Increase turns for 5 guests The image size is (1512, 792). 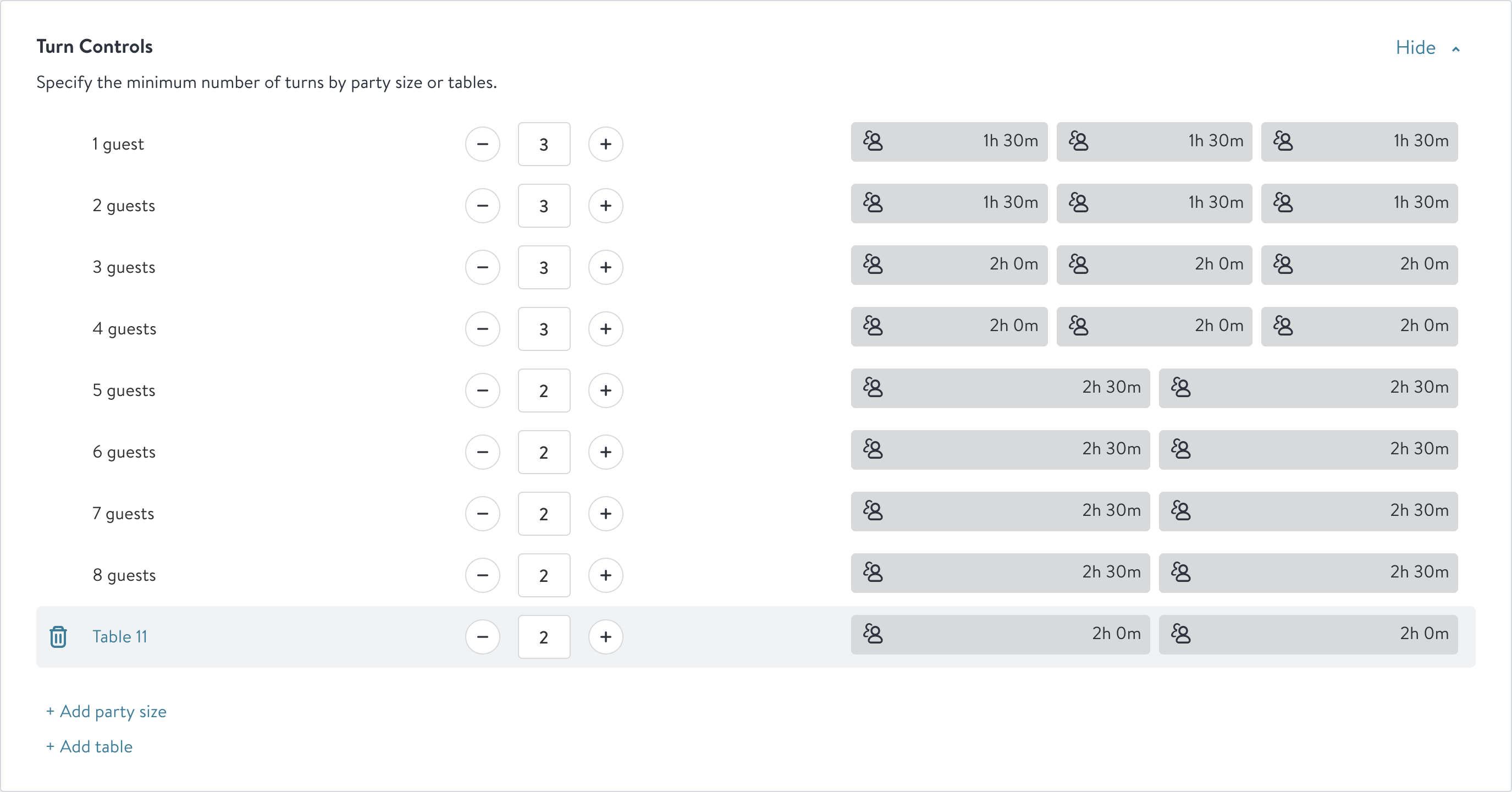click(x=606, y=391)
